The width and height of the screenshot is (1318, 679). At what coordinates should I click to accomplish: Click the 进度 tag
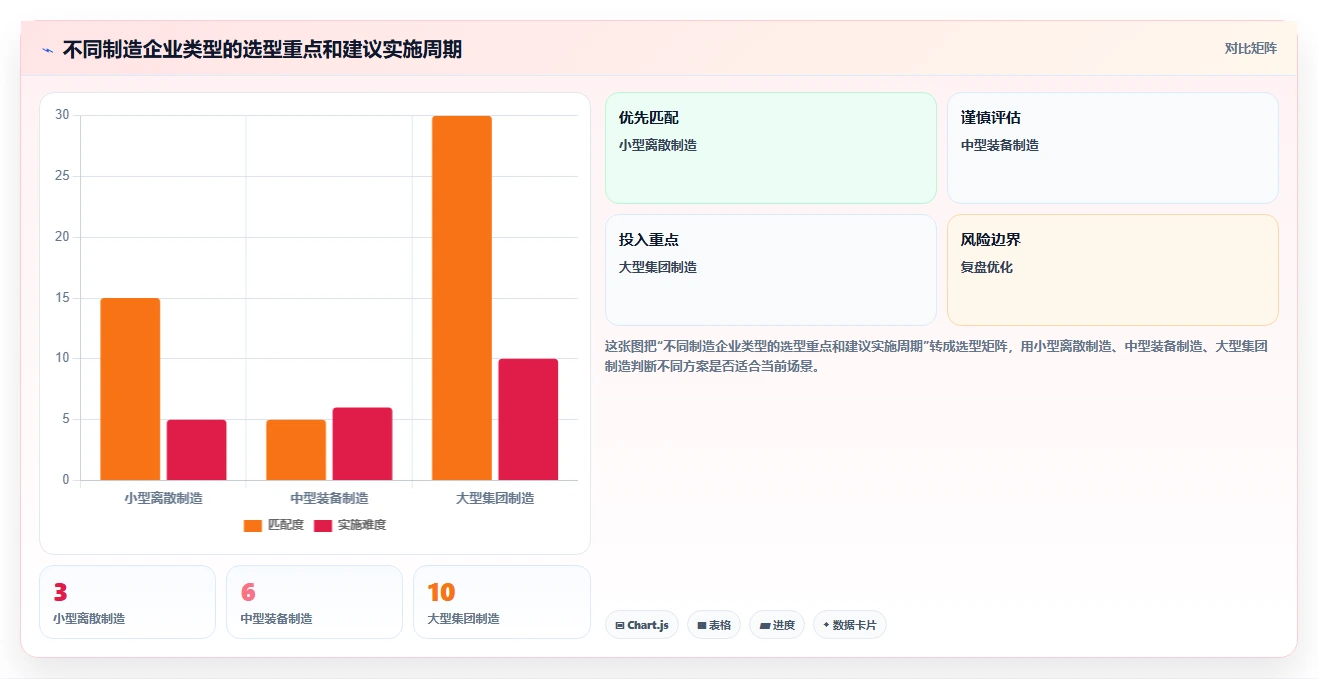(x=777, y=625)
